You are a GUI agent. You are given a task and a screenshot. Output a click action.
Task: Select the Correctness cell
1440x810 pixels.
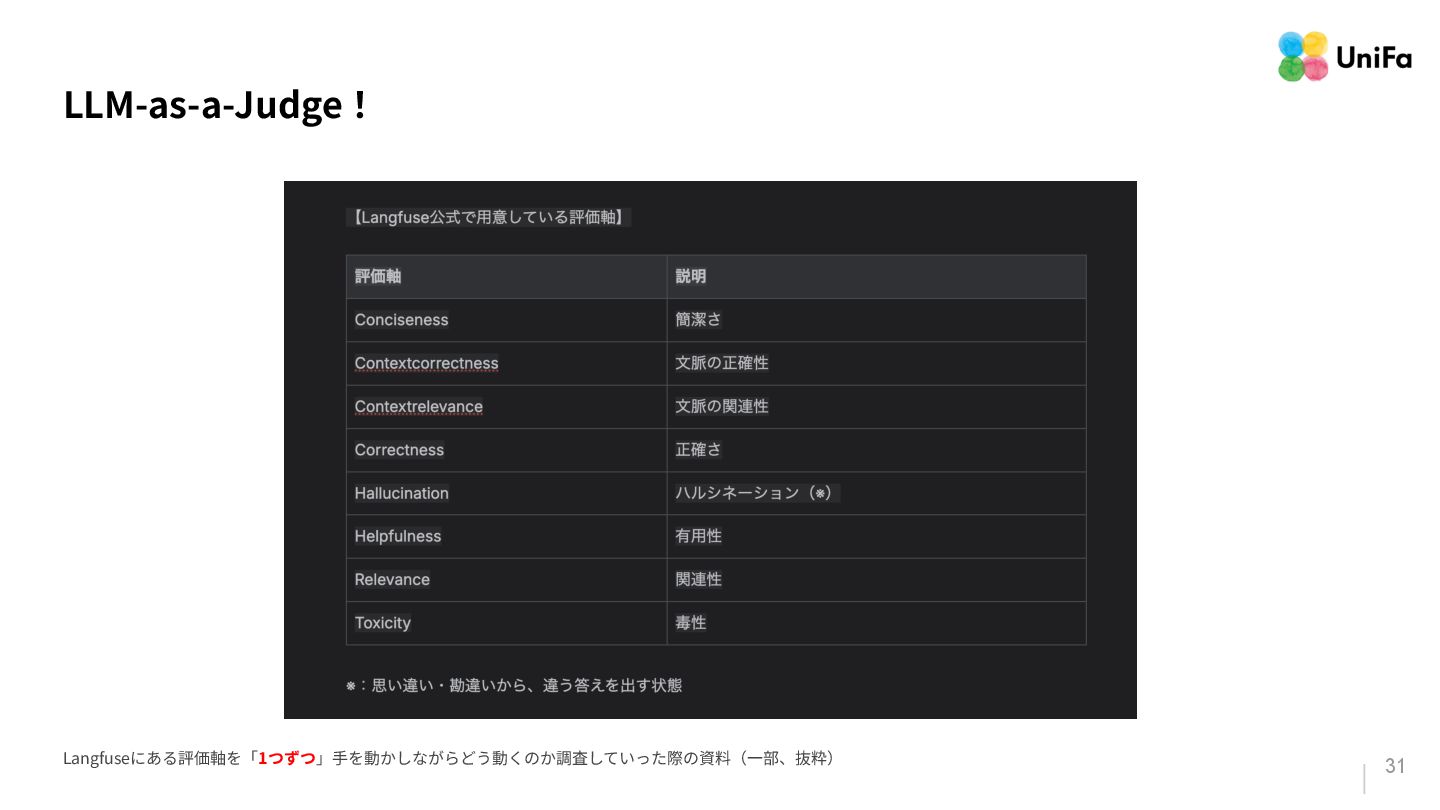(506, 450)
